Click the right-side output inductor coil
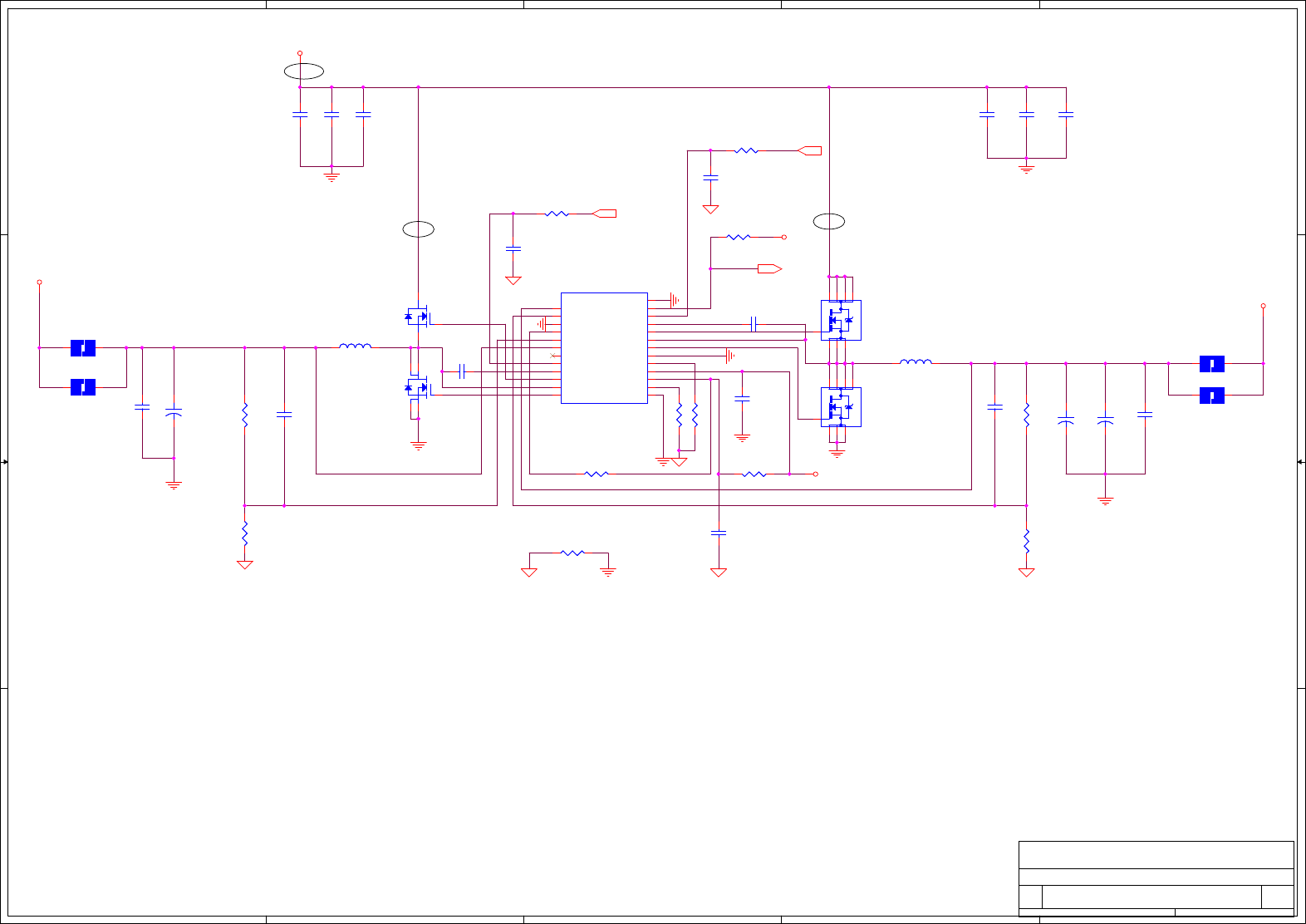 pos(916,361)
